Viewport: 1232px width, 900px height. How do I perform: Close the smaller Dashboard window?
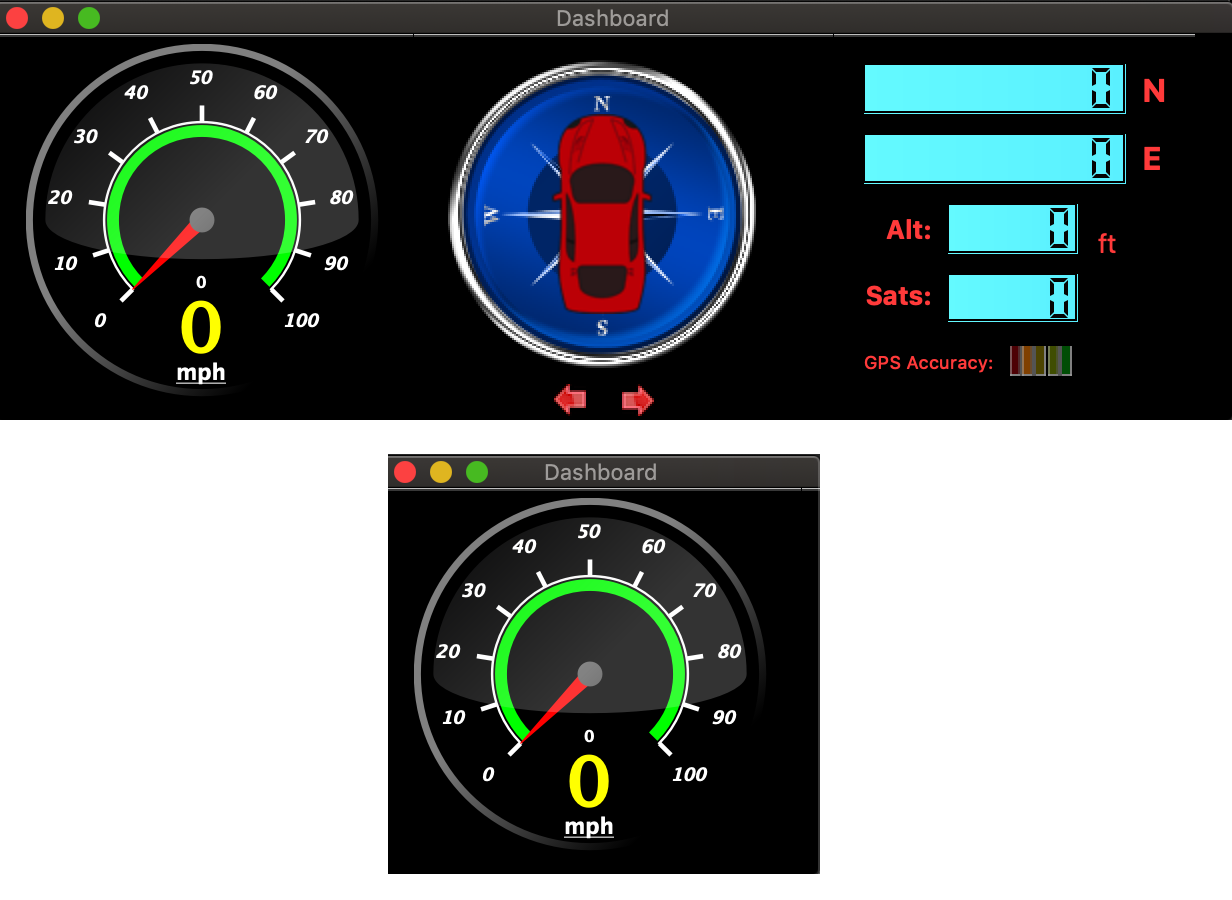(x=405, y=472)
